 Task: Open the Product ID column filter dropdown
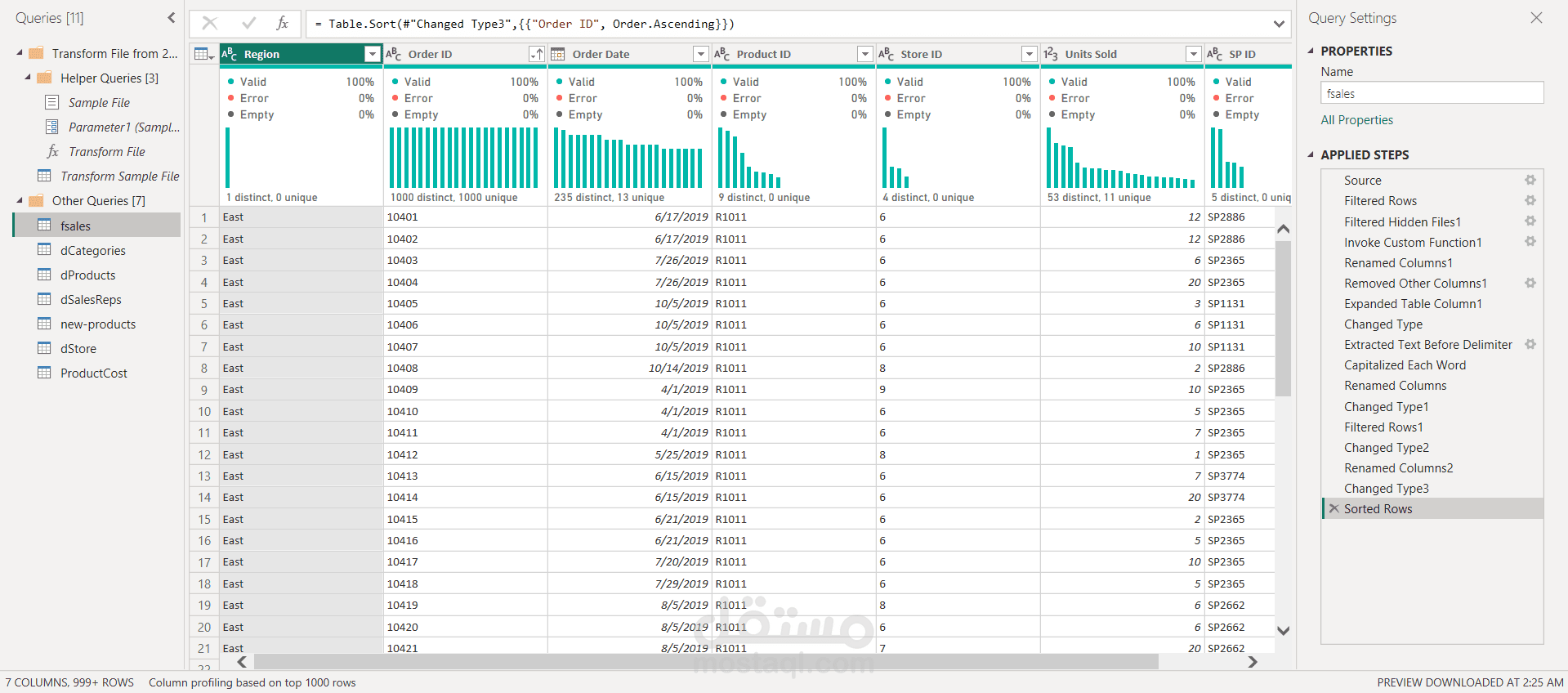coord(864,54)
